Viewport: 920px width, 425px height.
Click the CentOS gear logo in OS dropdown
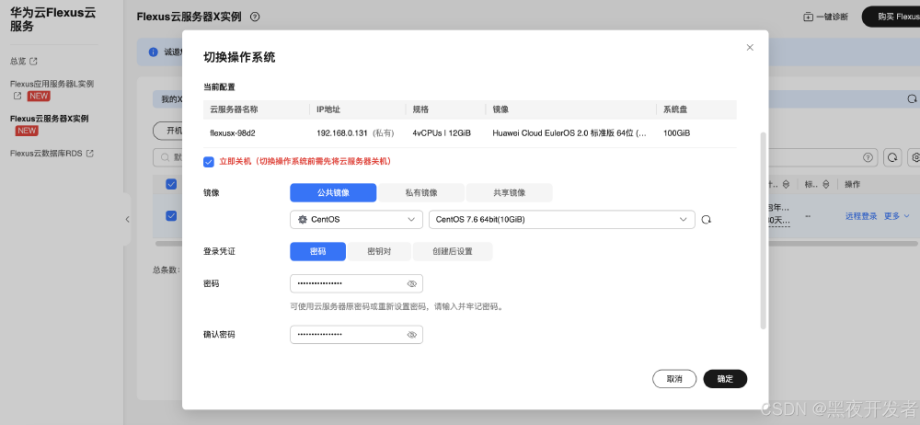[x=302, y=220]
